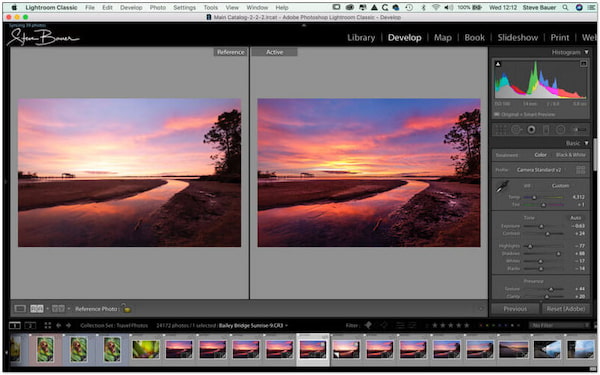600x375 pixels.
Task: Collapse the Basic panel triangle
Action: click(586, 143)
